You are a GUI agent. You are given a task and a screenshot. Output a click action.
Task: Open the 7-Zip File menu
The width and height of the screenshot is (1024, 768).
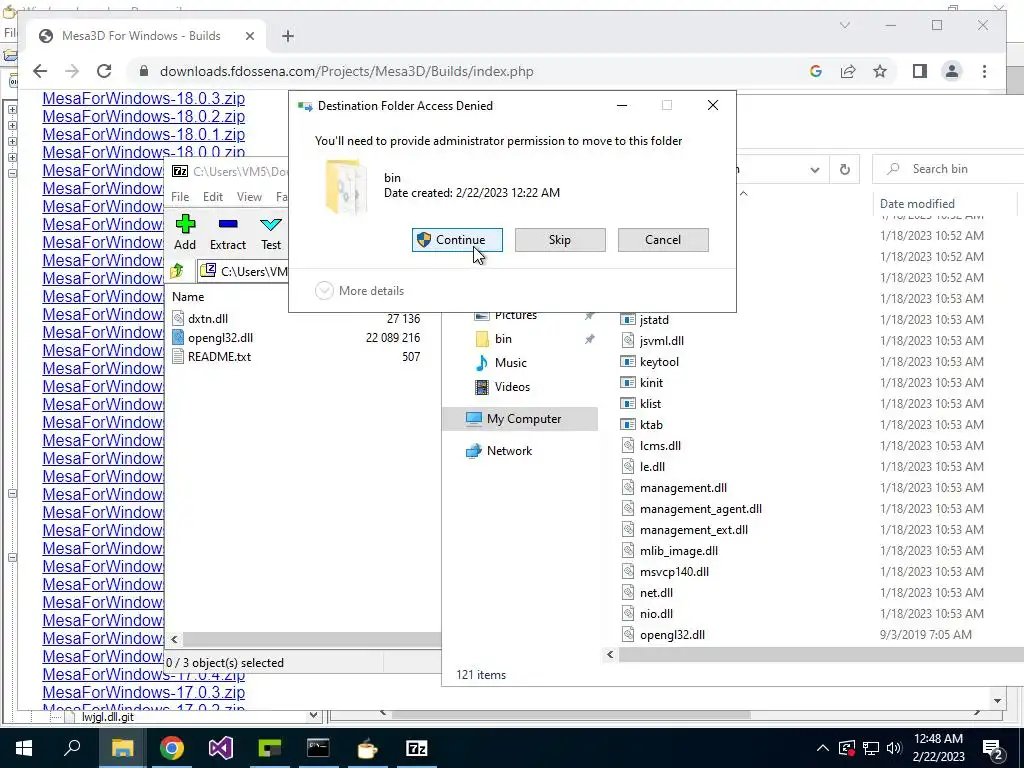[180, 197]
